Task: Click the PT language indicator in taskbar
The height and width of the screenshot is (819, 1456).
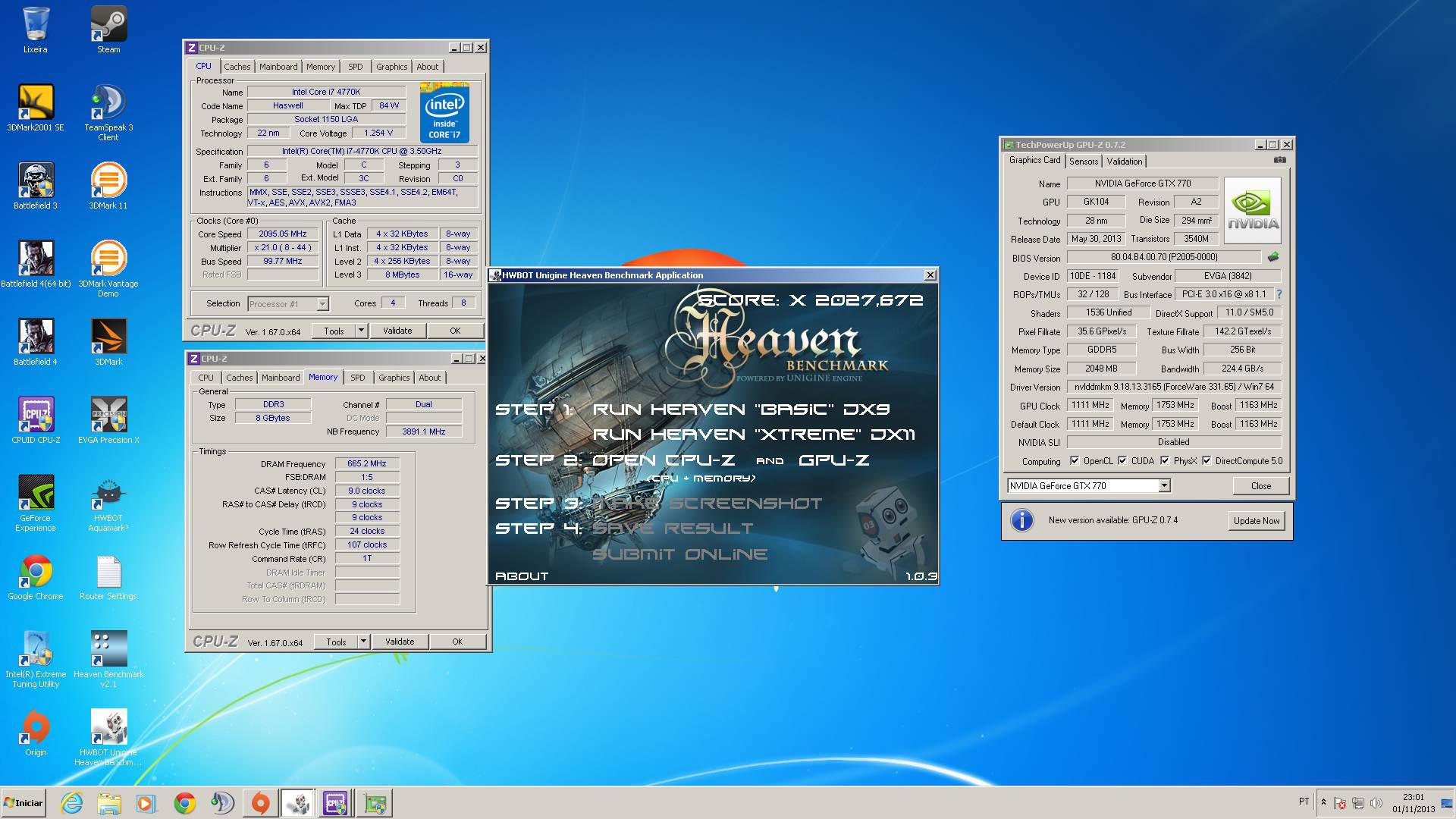Action: pyautogui.click(x=1304, y=802)
